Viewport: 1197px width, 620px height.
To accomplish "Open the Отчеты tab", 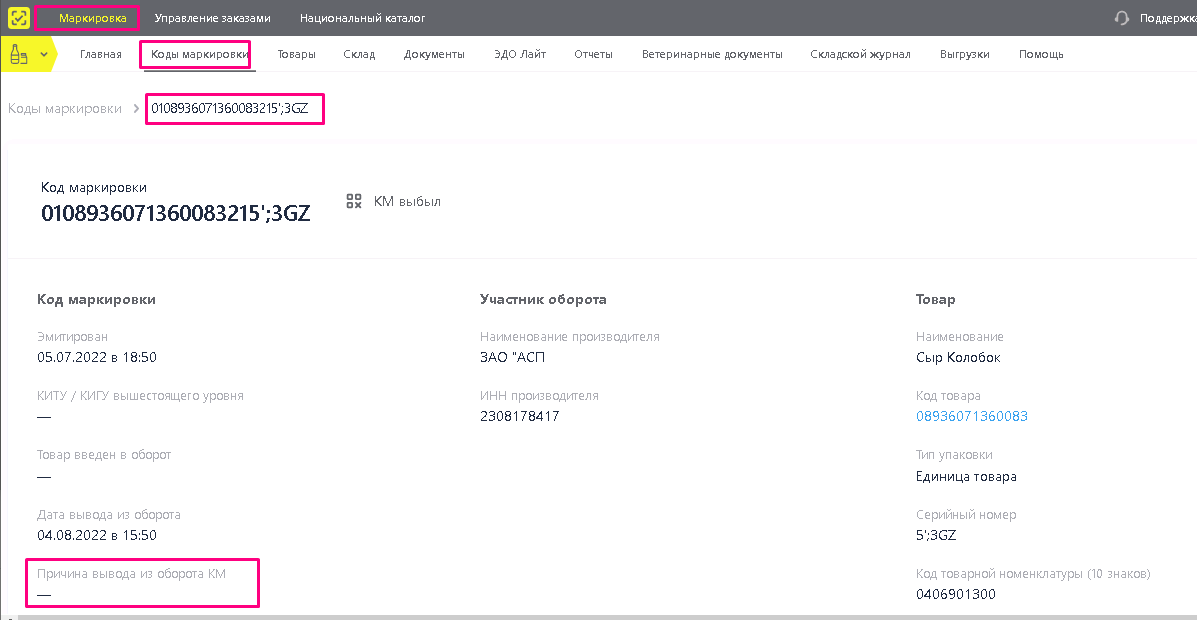I will coord(593,54).
